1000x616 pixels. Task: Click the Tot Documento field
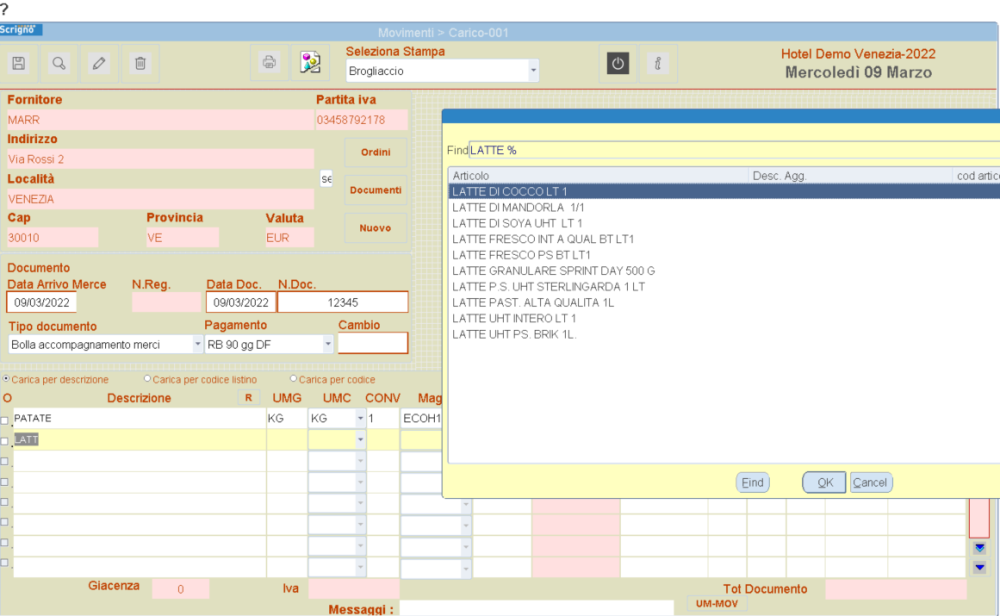[x=896, y=590]
